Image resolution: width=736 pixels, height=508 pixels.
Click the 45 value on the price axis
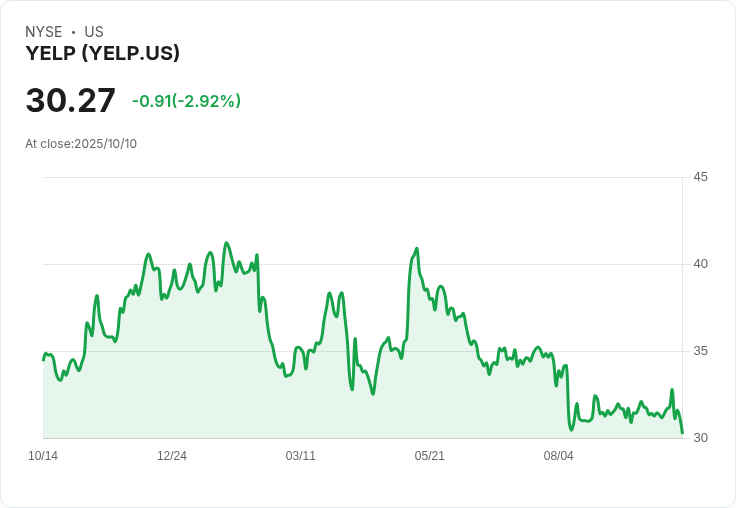tap(701, 177)
